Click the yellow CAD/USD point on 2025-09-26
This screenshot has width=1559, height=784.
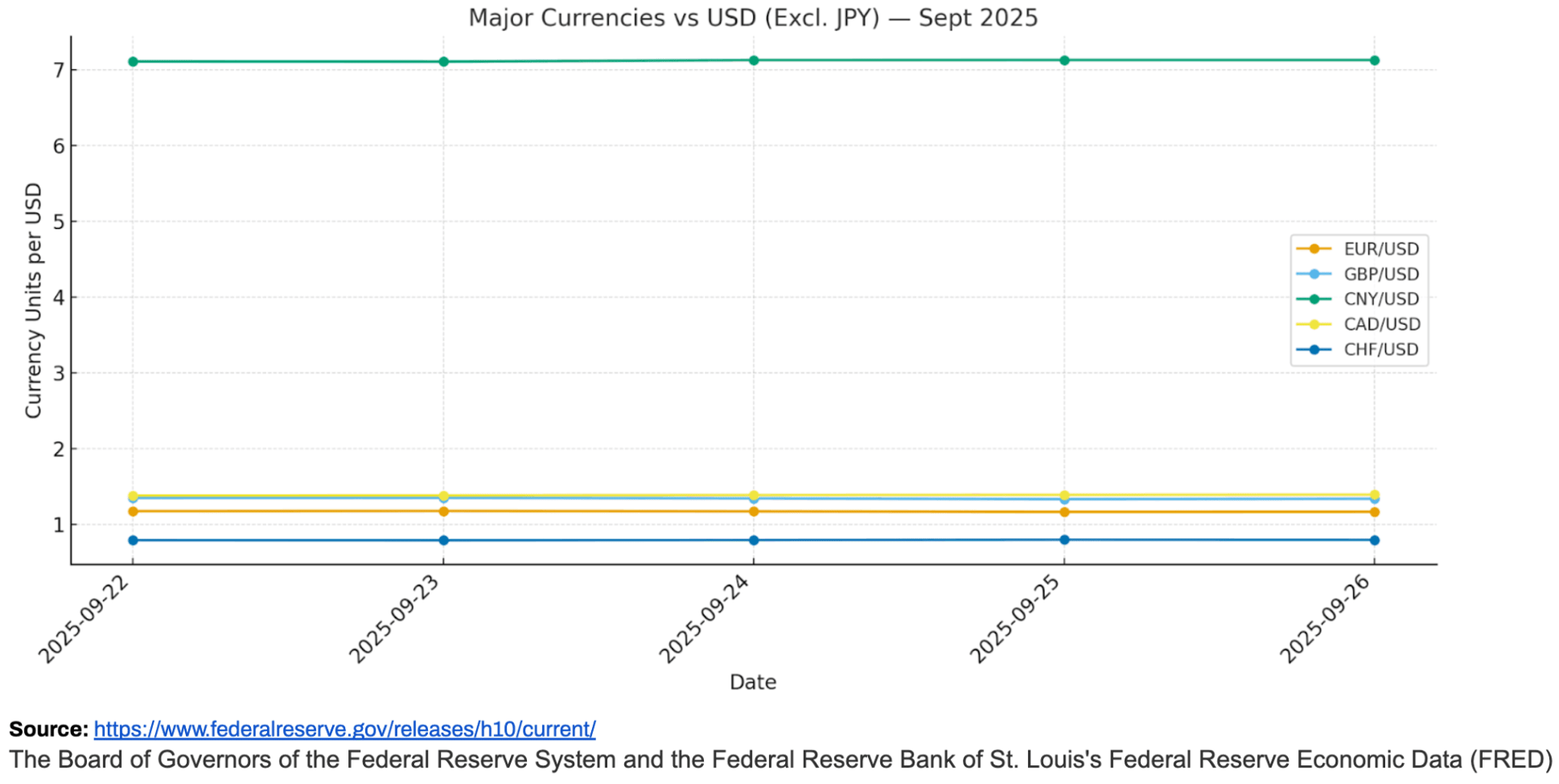[1374, 494]
